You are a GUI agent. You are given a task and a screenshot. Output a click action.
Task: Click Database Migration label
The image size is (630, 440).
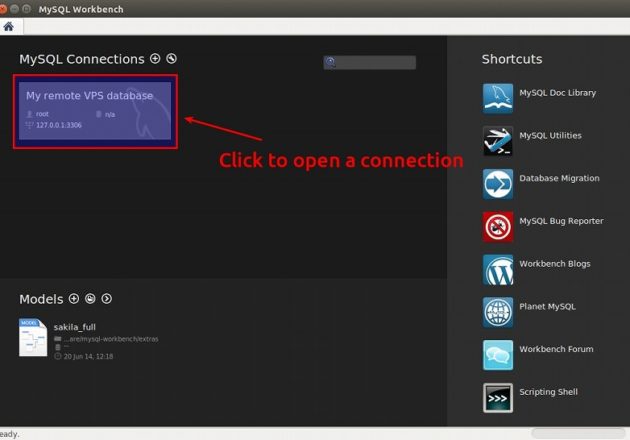(x=559, y=178)
